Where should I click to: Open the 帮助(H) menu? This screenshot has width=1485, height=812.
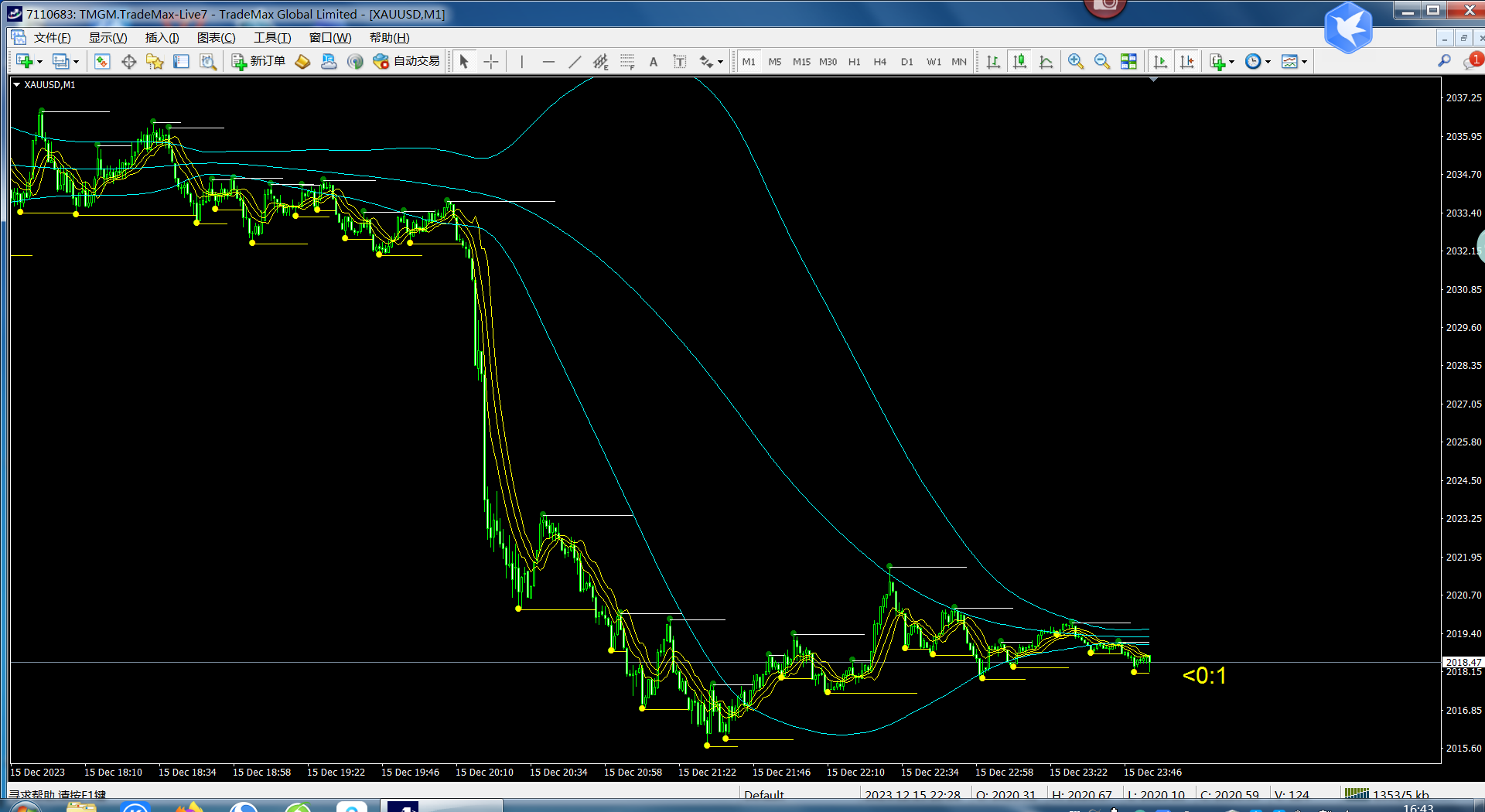pyautogui.click(x=389, y=38)
